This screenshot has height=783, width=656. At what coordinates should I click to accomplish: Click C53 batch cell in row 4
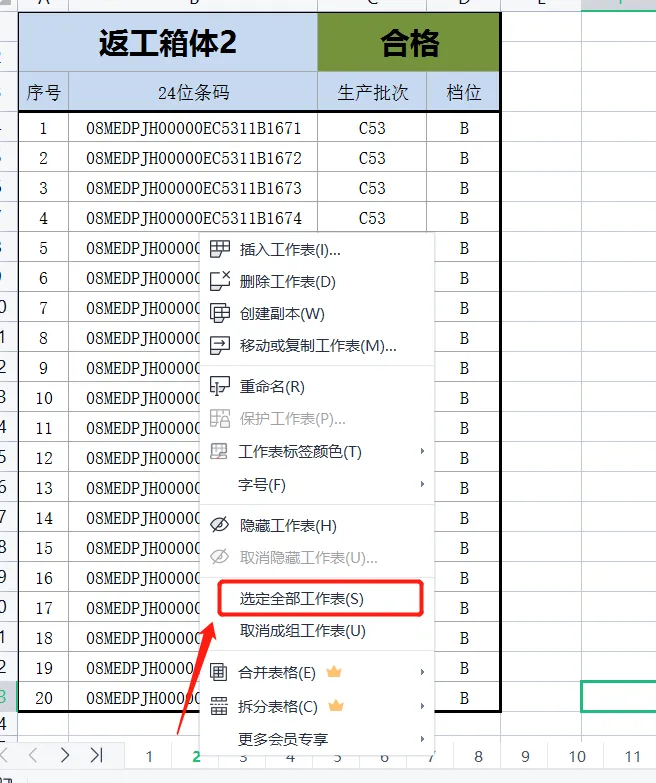pyautogui.click(x=372, y=218)
